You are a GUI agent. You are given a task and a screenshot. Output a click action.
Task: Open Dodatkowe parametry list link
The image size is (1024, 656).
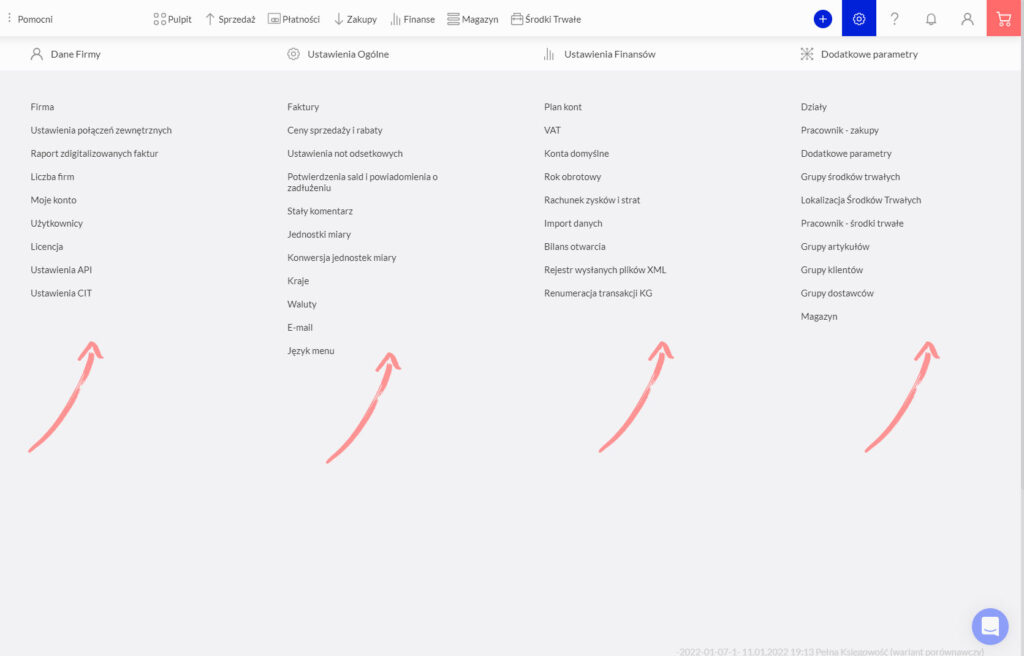846,154
